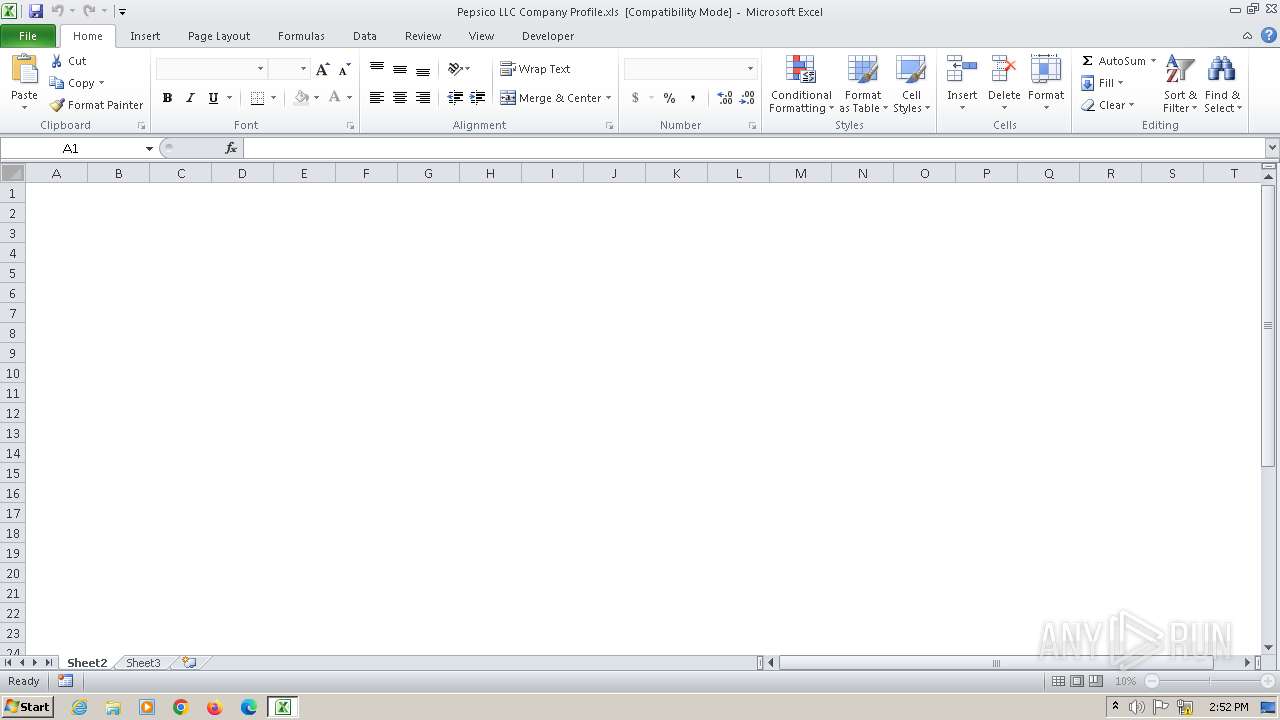Toggle Align Text Right

(x=423, y=98)
